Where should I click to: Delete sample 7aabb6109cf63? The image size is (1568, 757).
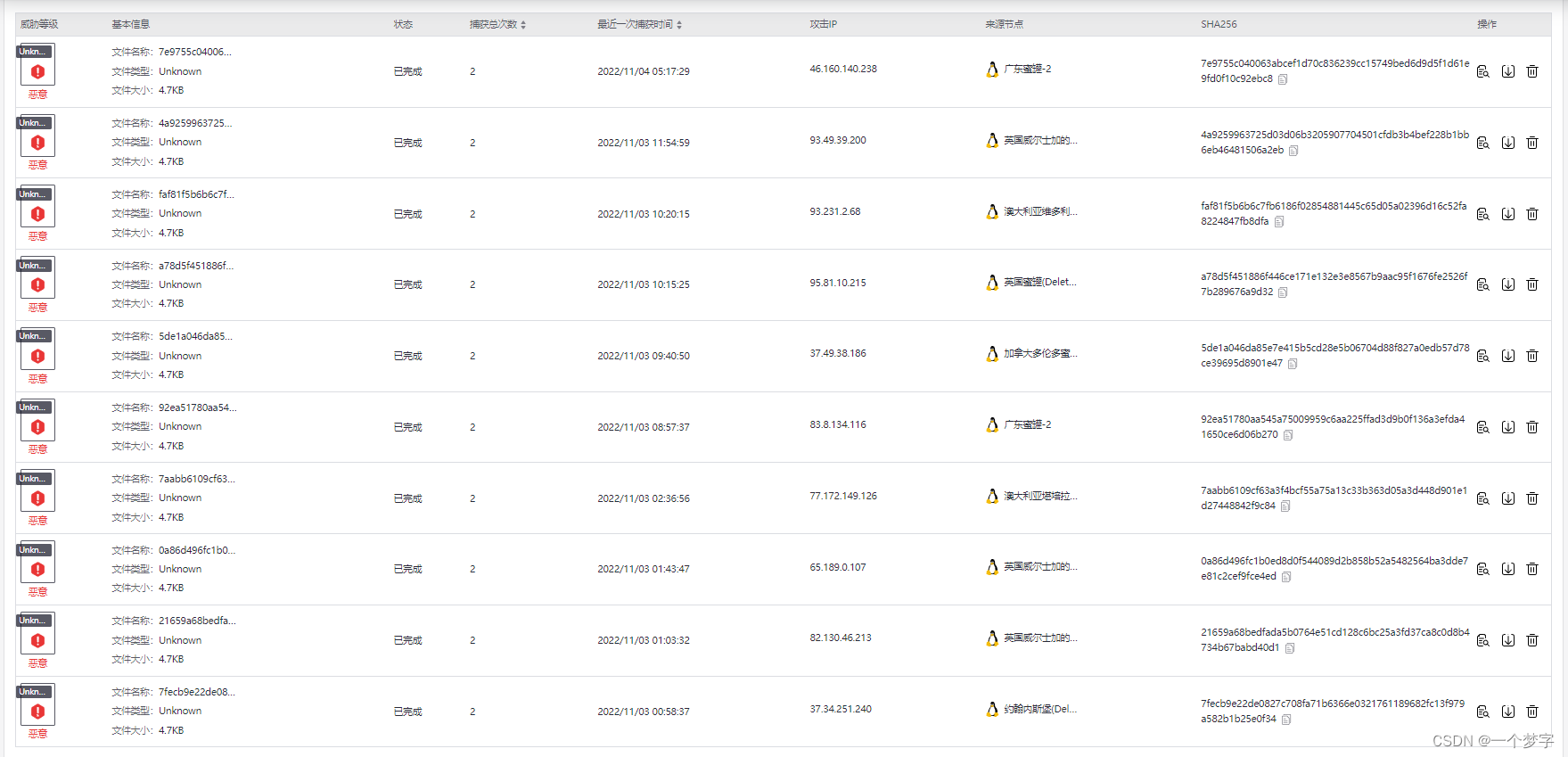(1532, 498)
